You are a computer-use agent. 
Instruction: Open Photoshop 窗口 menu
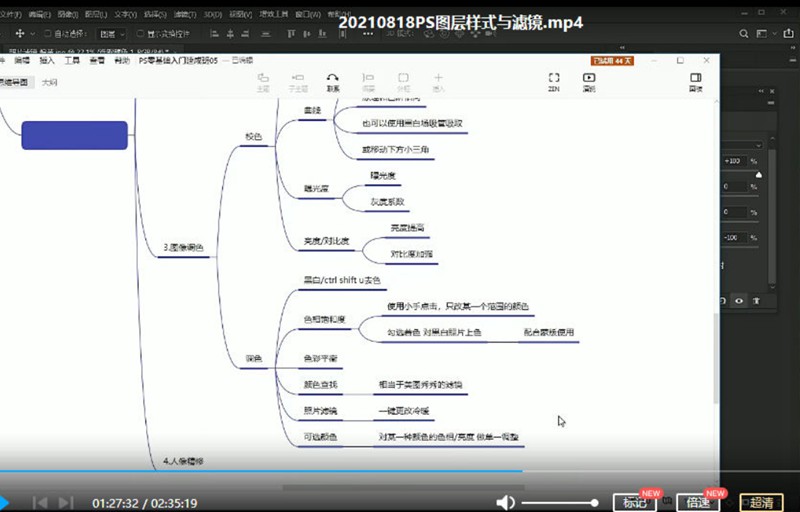point(308,14)
